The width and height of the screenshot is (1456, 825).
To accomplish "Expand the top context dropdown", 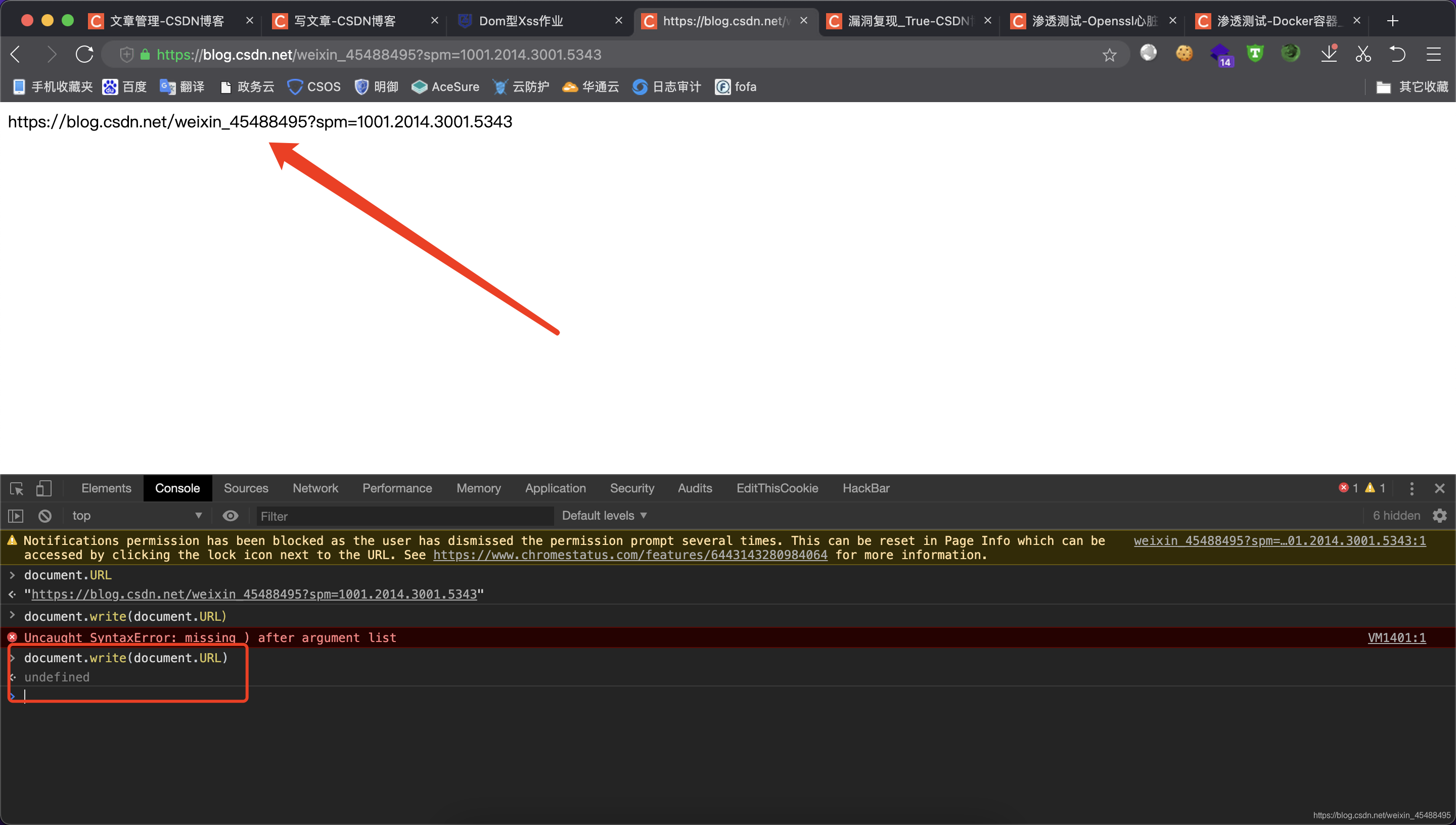I will (x=136, y=516).
